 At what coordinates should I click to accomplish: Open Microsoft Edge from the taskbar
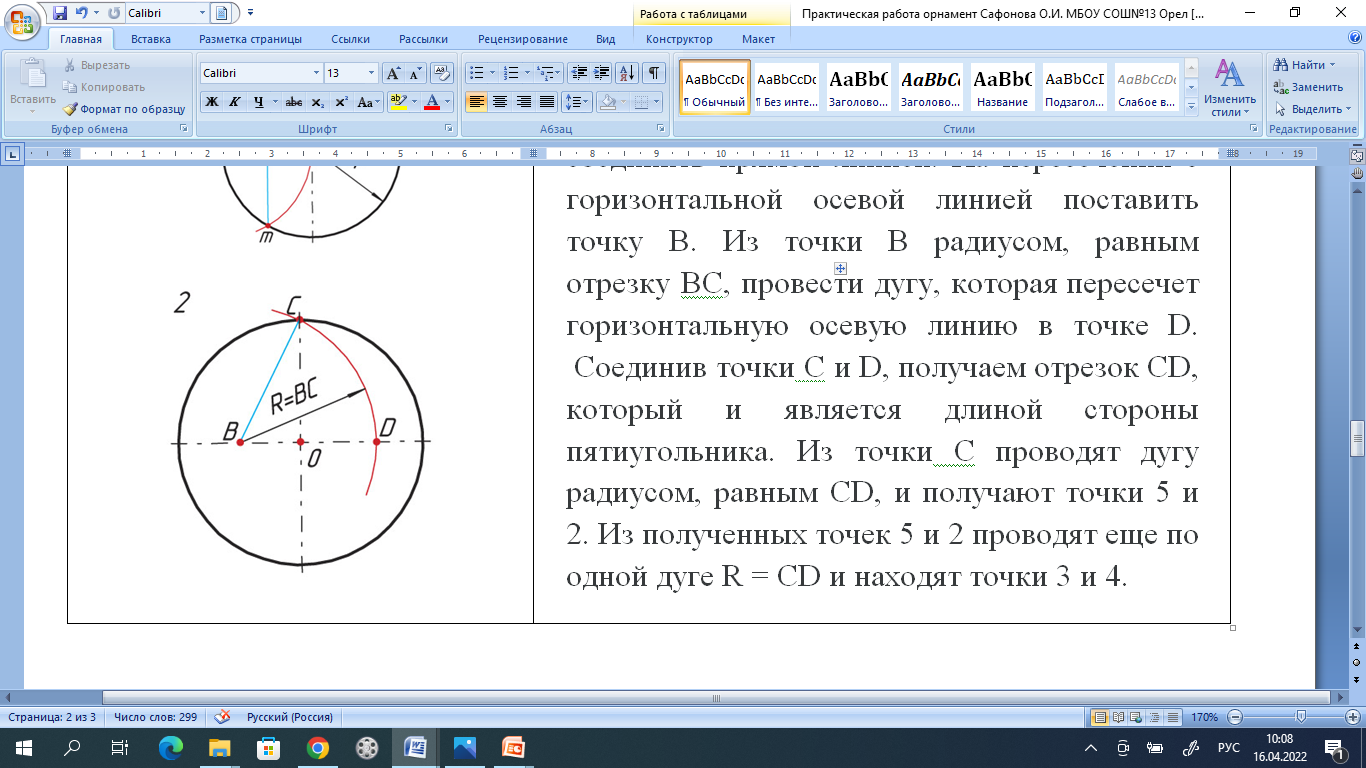(171, 747)
